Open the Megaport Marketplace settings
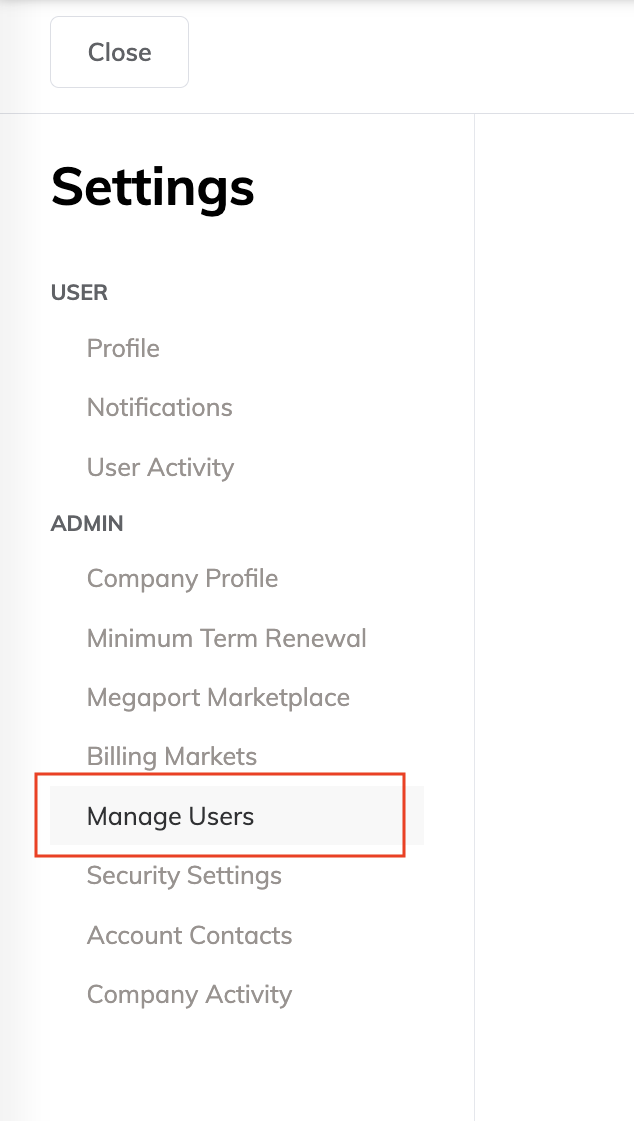Image resolution: width=634 pixels, height=1121 pixels. [218, 697]
